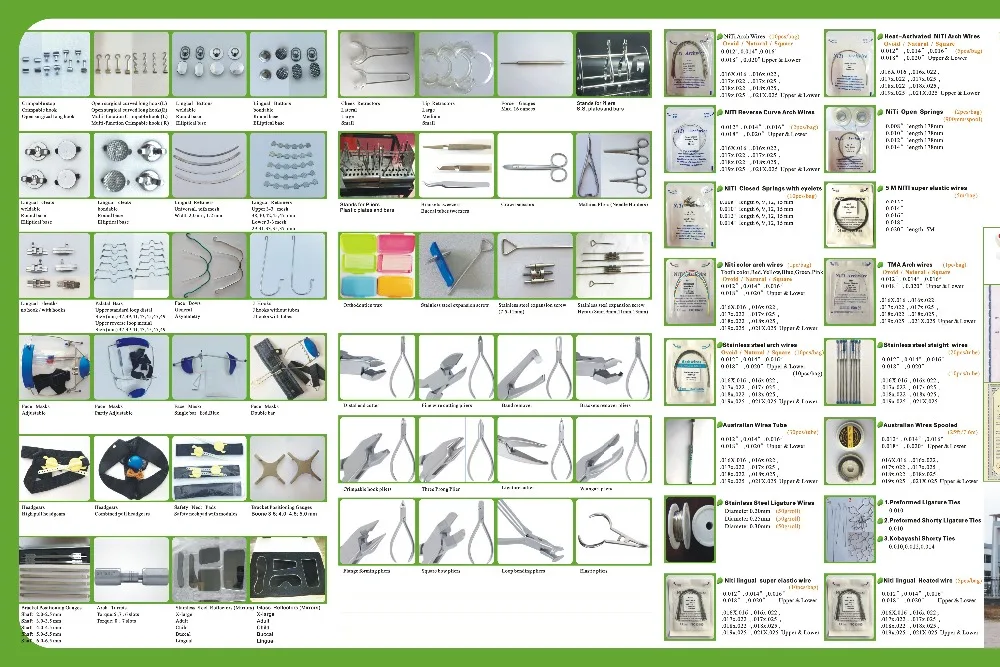
Task: Select the J hooks product photo
Action: point(288,266)
